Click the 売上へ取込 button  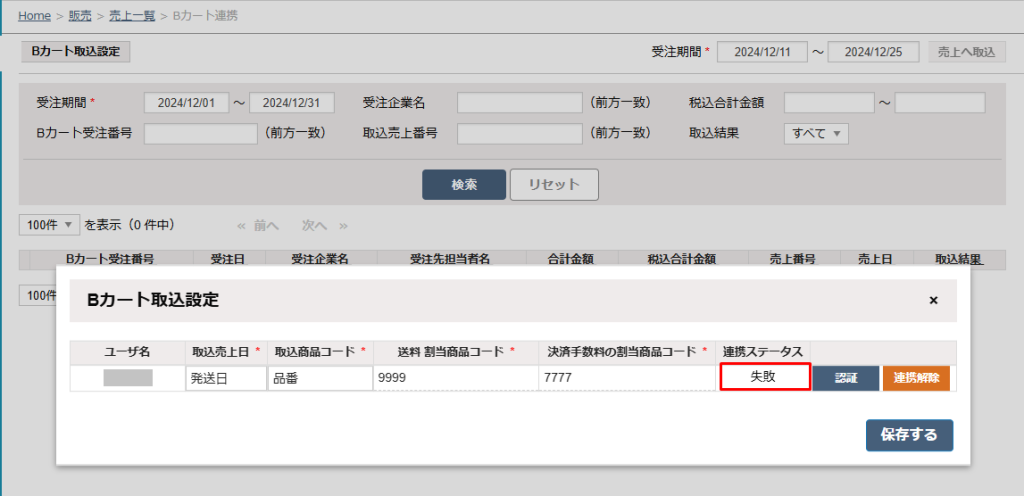[x=967, y=52]
